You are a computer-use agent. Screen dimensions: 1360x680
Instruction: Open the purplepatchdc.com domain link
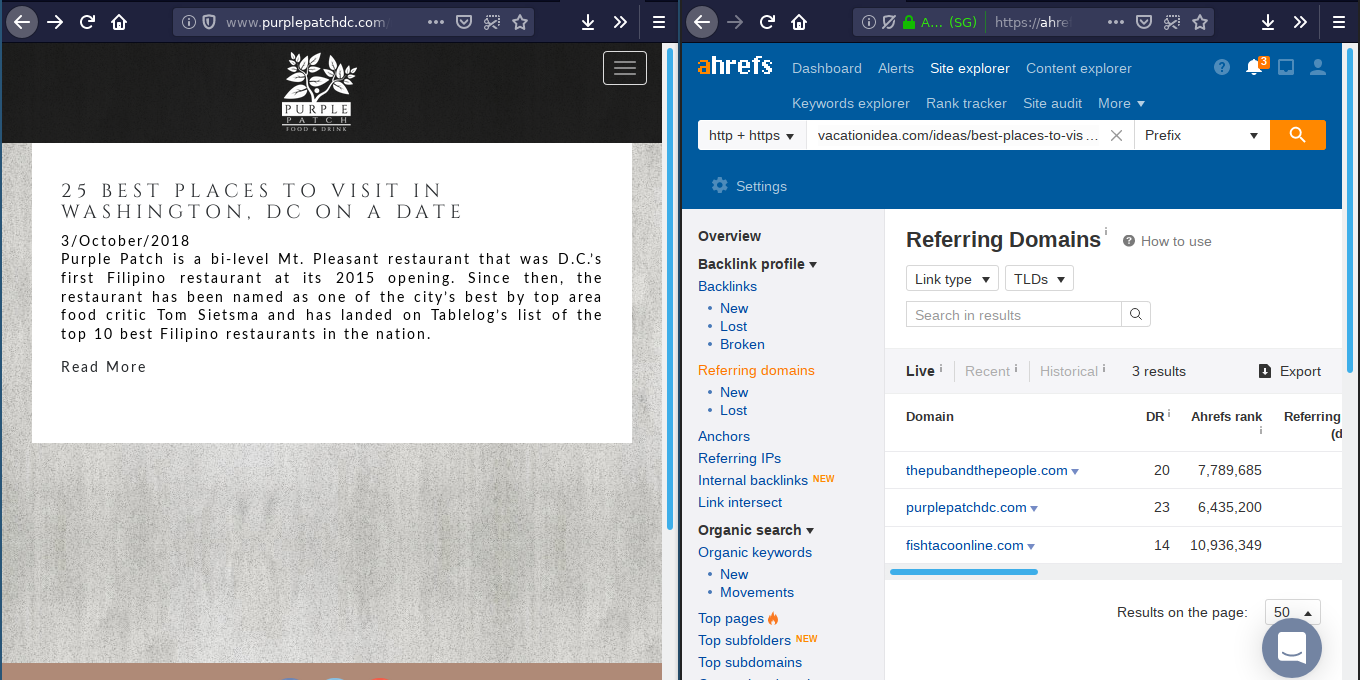coord(966,507)
